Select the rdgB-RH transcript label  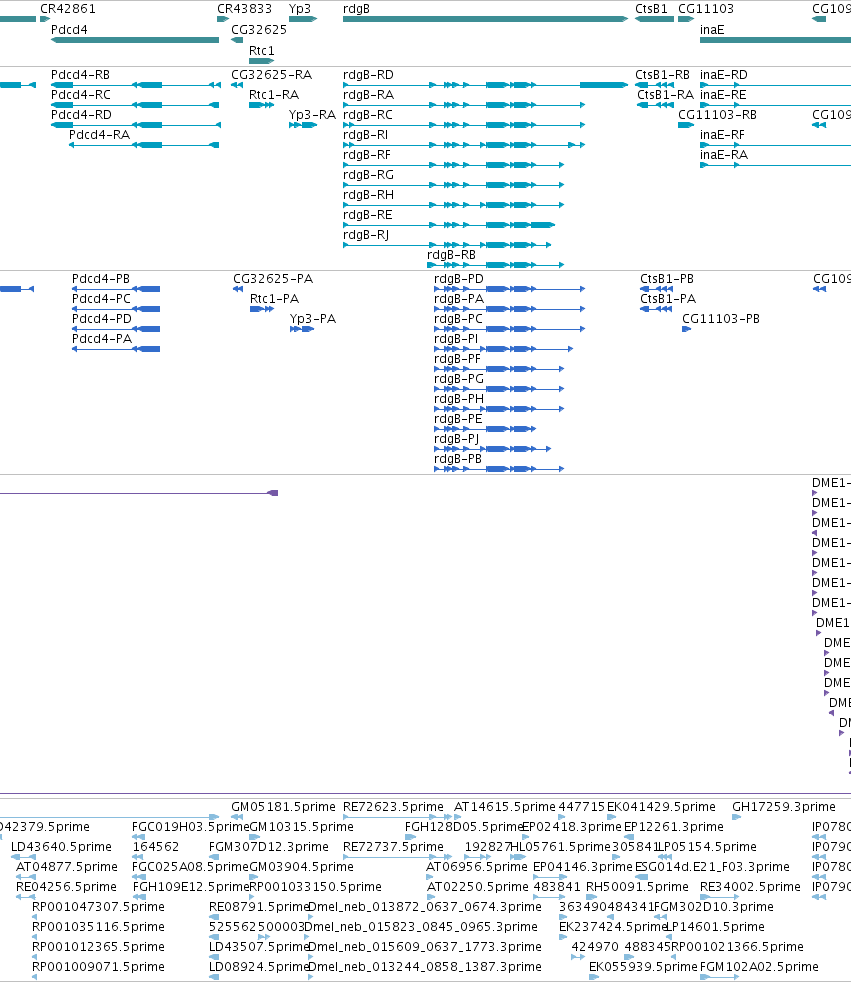[x=368, y=195]
